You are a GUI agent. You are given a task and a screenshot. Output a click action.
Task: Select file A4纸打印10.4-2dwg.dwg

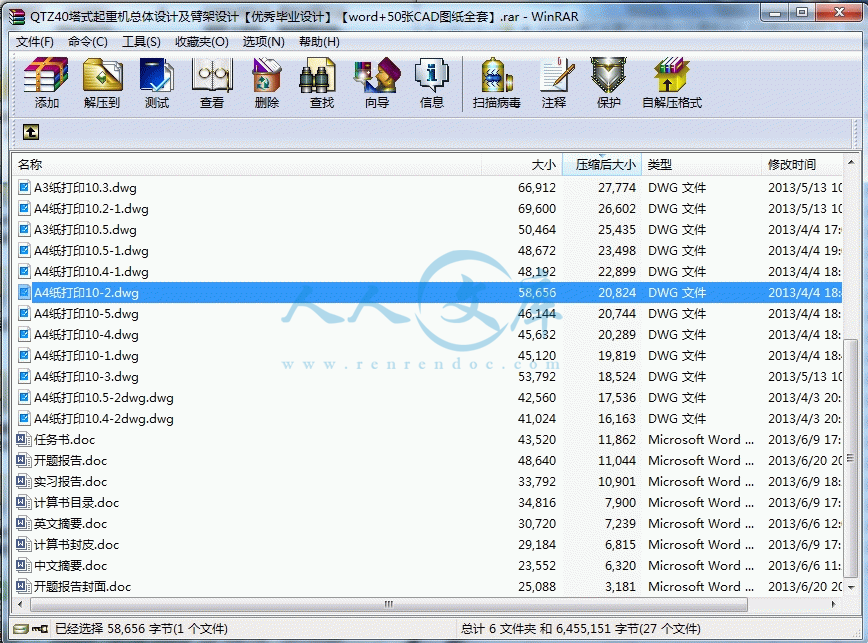tap(104, 419)
